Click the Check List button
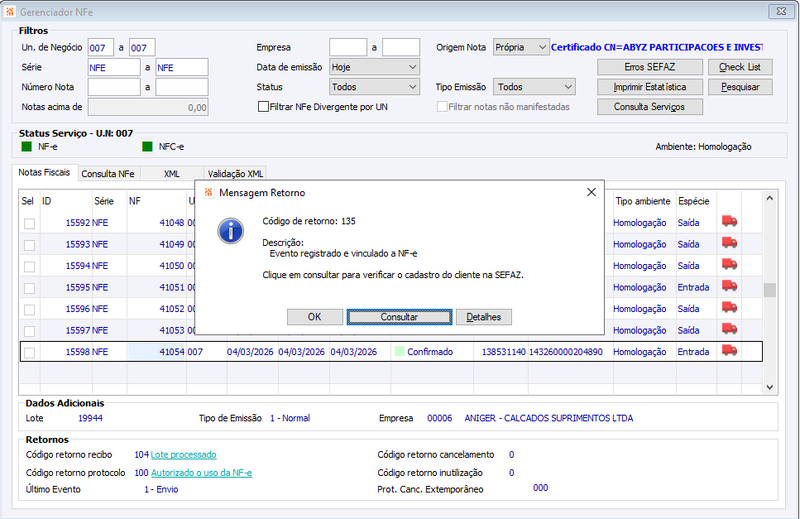The image size is (800, 519). [740, 67]
